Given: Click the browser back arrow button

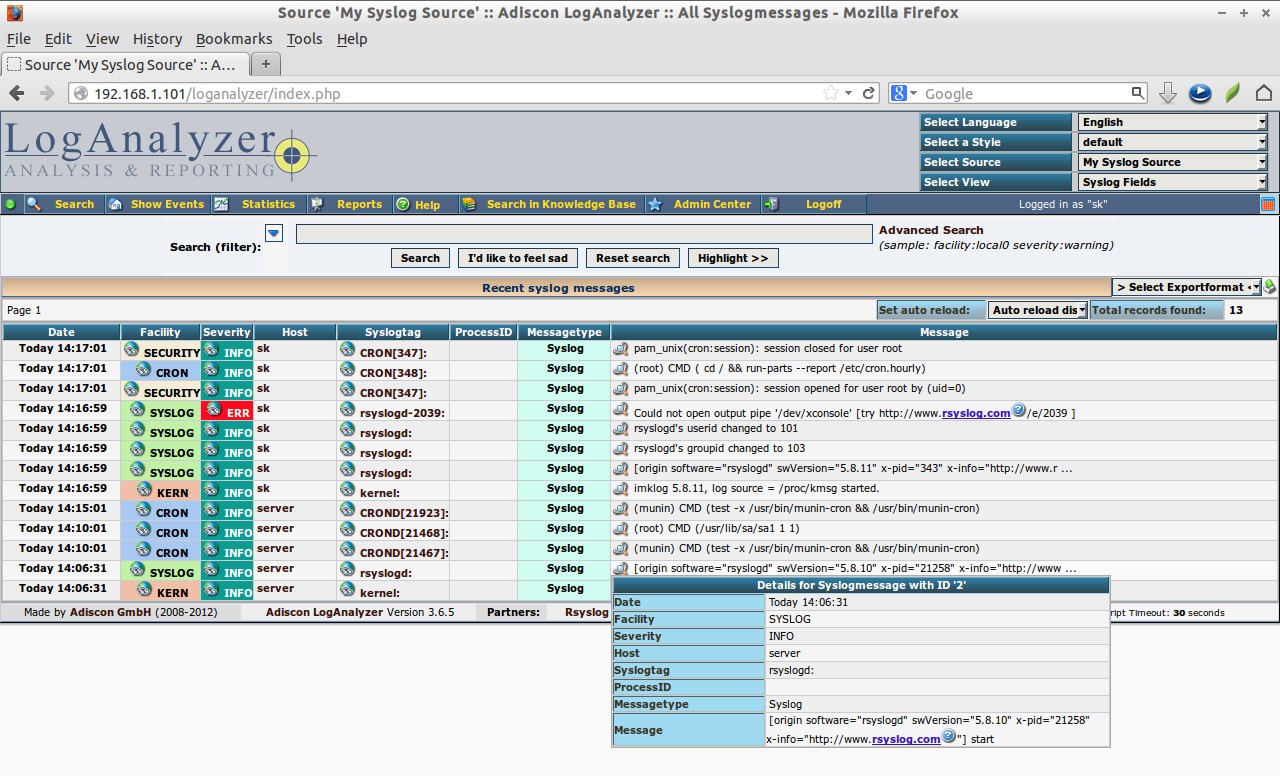Looking at the screenshot, I should (17, 93).
